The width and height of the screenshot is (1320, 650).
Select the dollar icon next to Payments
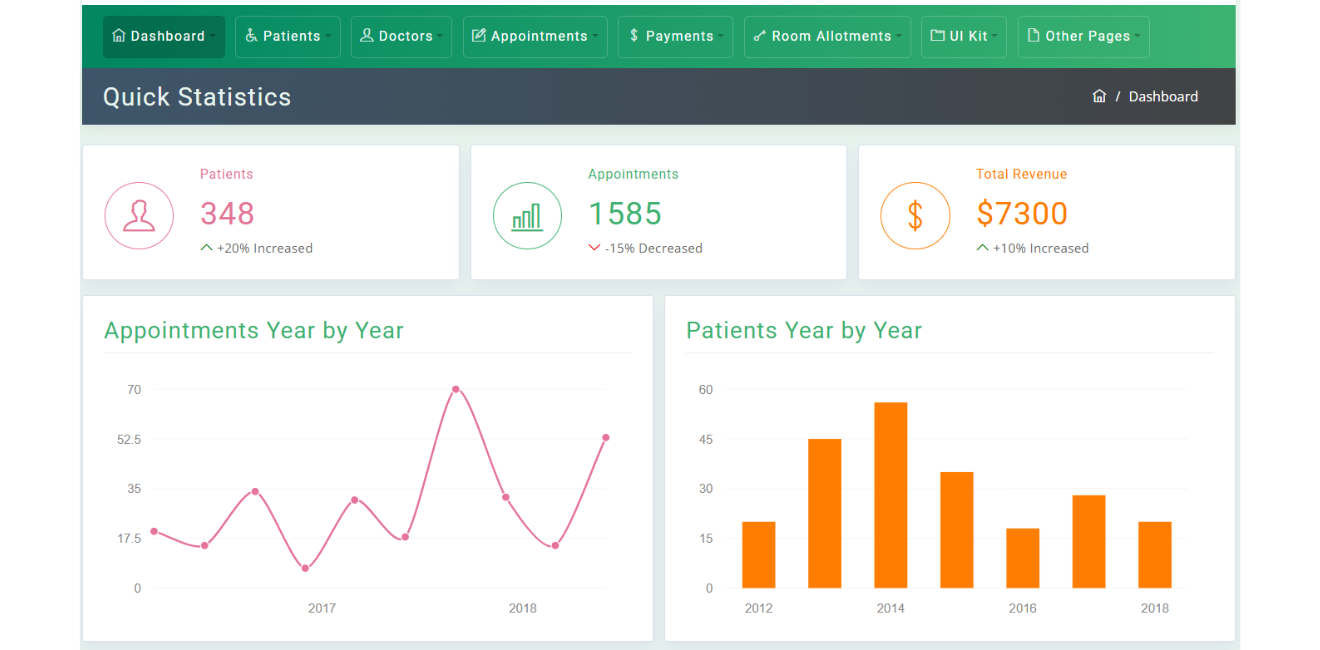tap(632, 35)
